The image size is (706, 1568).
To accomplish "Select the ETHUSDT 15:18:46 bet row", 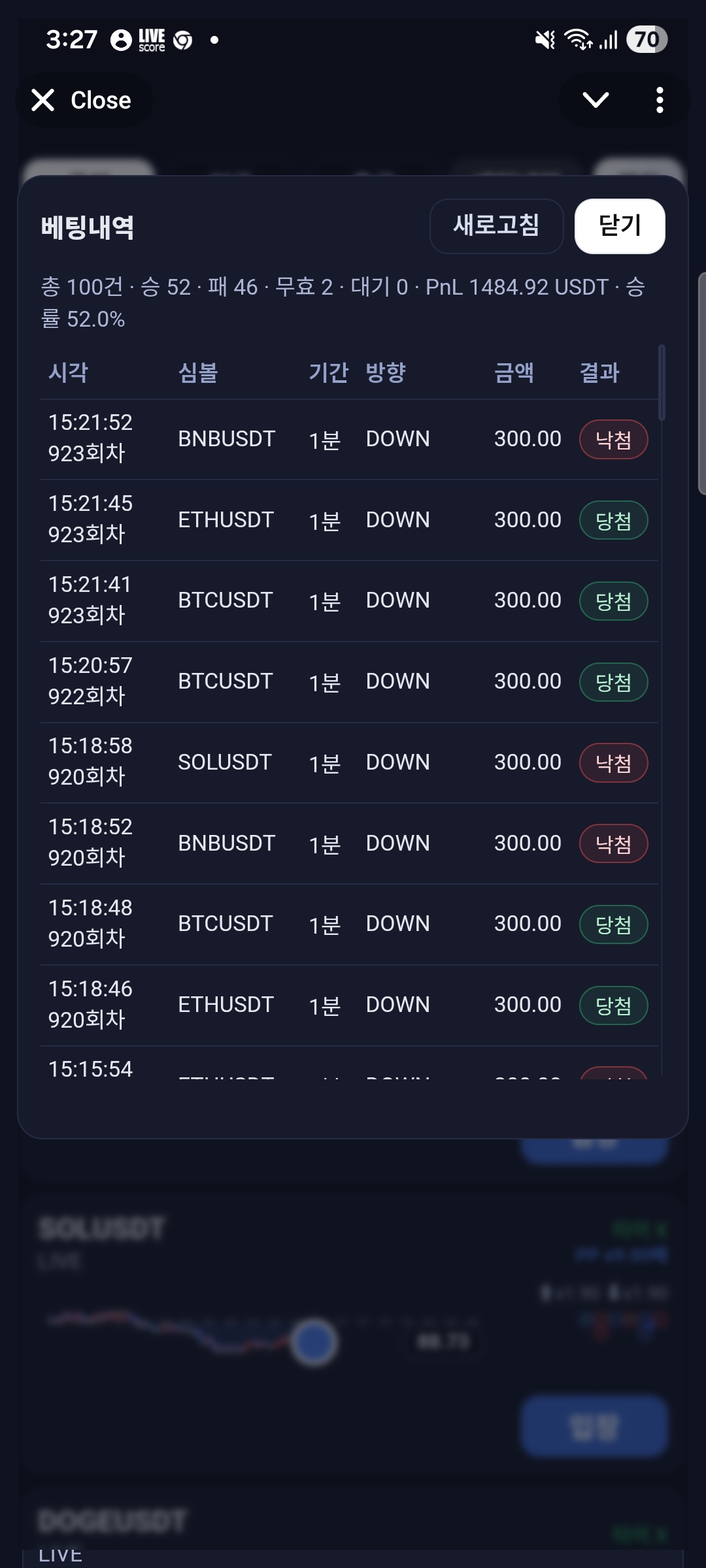I will (x=349, y=1005).
